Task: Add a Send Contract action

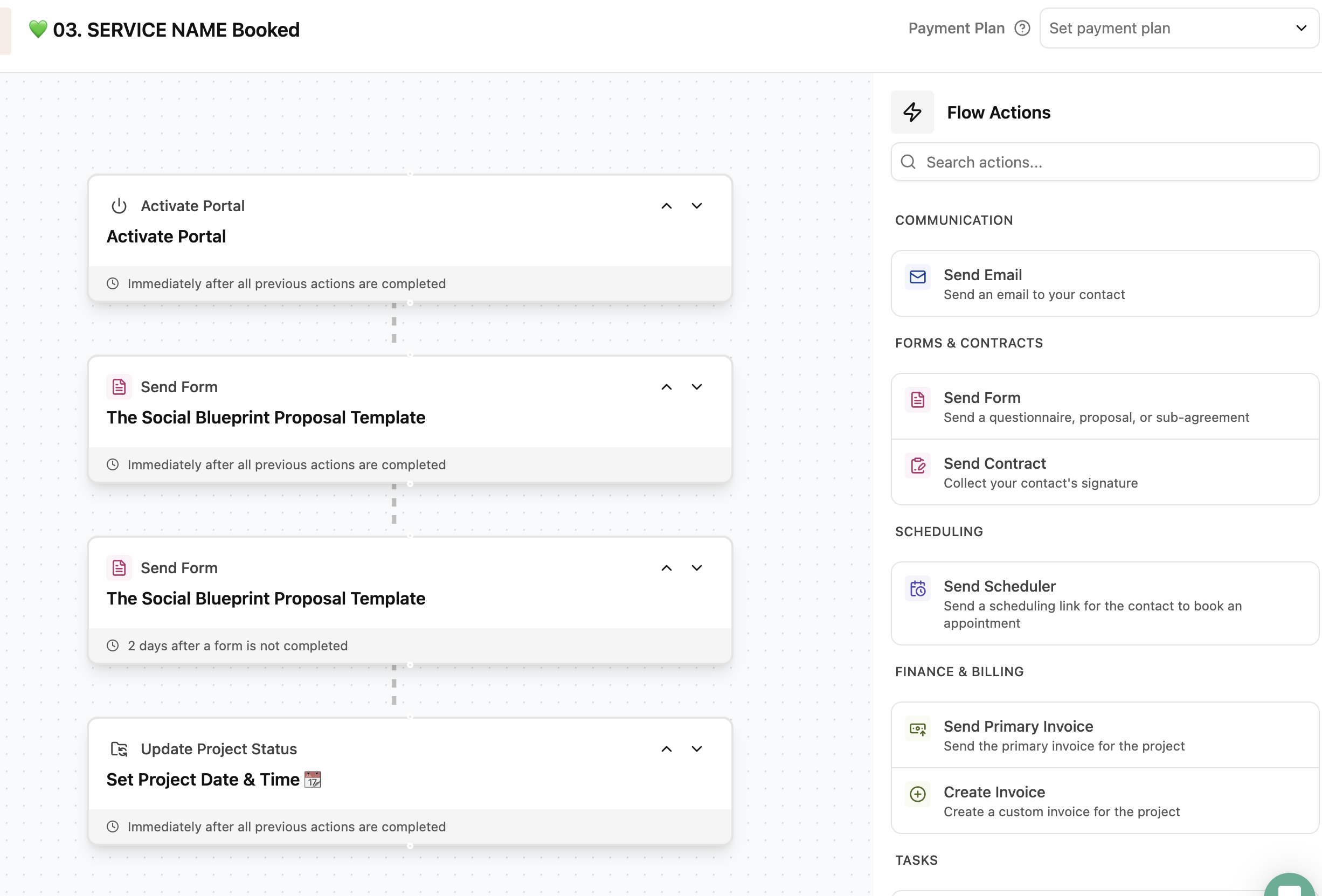Action: pos(1104,473)
